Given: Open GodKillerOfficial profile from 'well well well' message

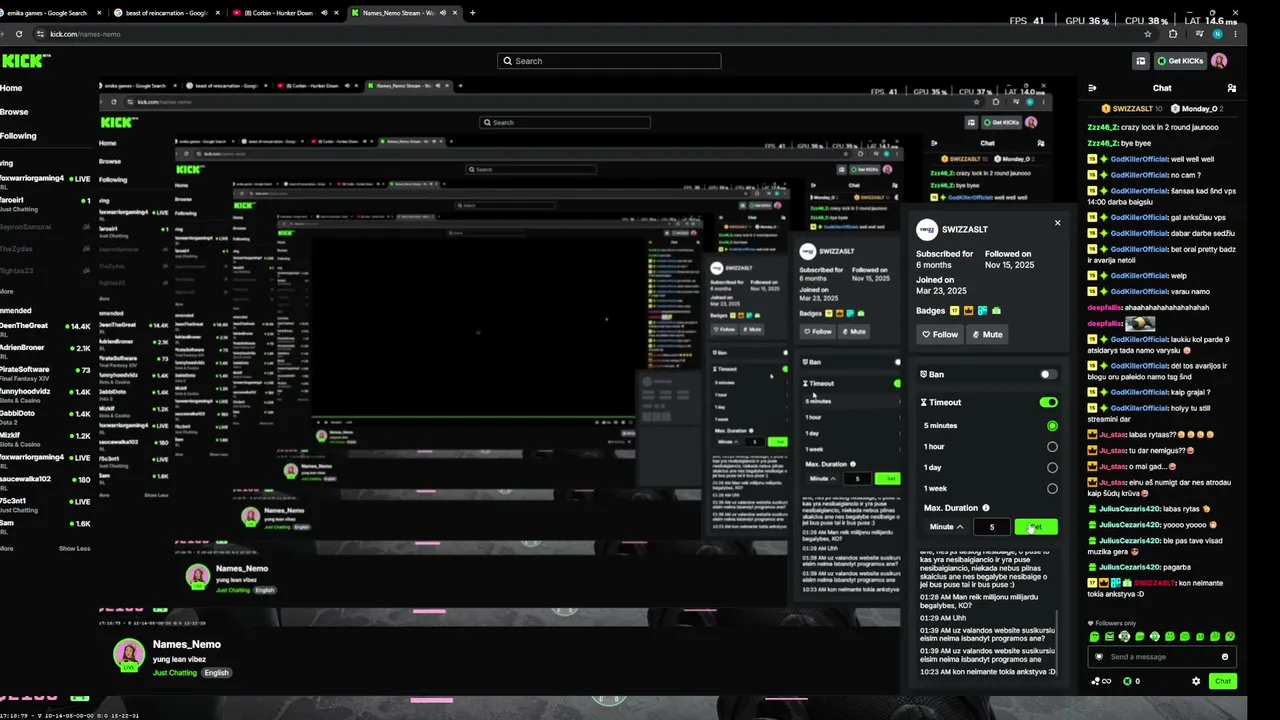Looking at the screenshot, I should [x=1139, y=159].
